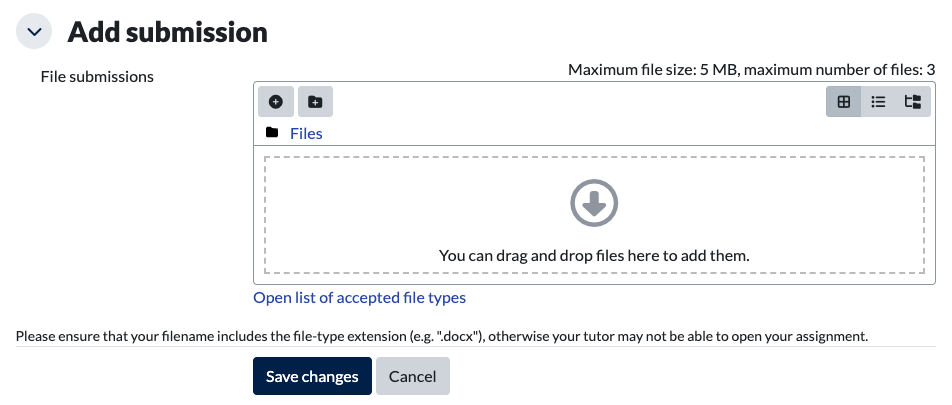Switch to icon grid view
This screenshot has height=405, width=952.
[x=843, y=102]
